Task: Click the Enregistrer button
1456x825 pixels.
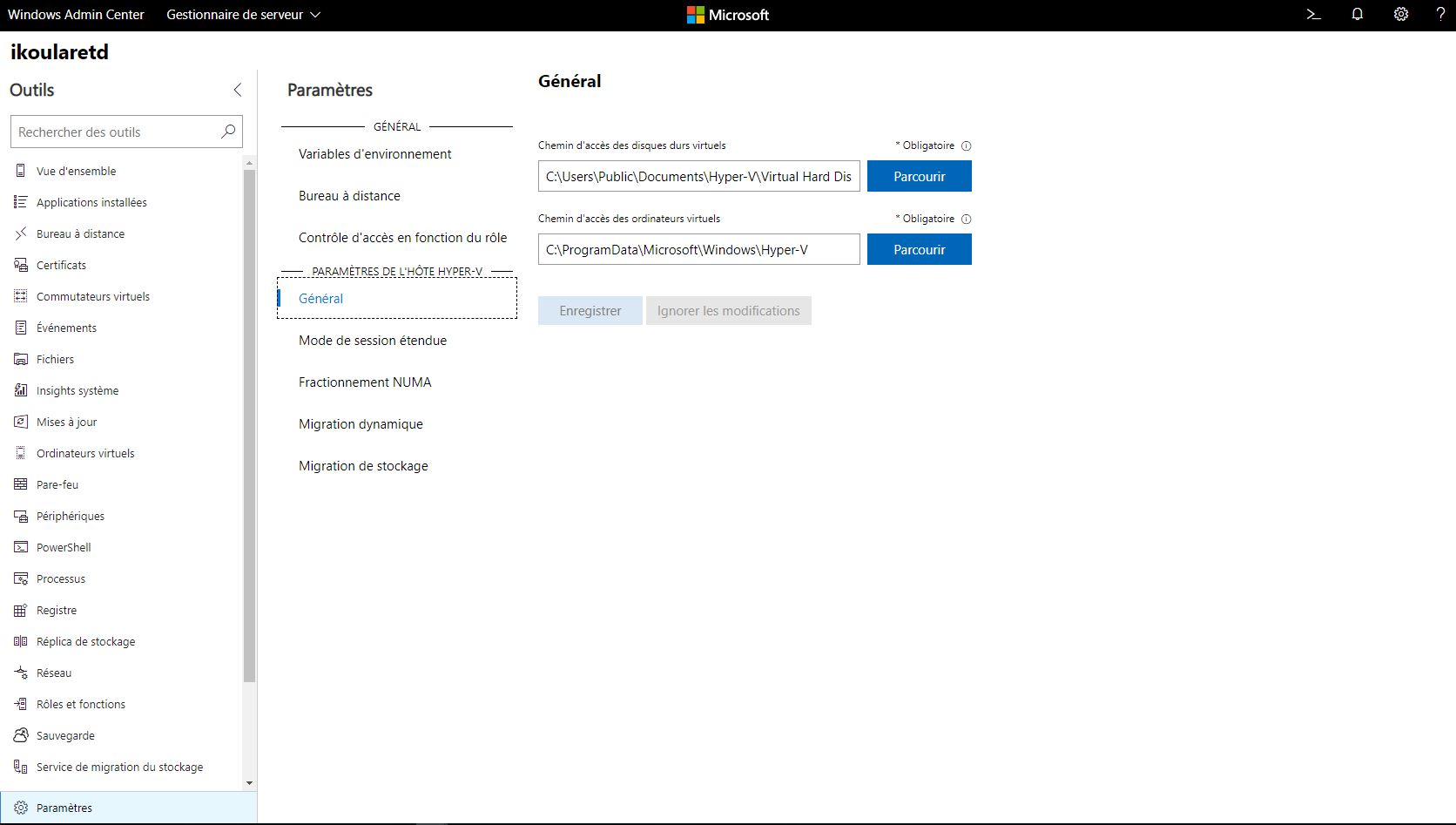Action: tap(590, 311)
